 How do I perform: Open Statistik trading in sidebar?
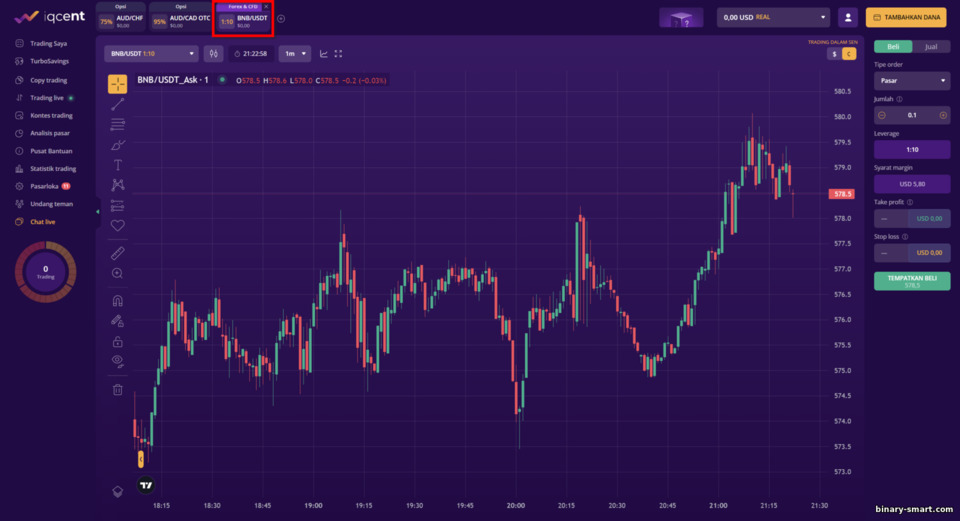click(x=53, y=168)
